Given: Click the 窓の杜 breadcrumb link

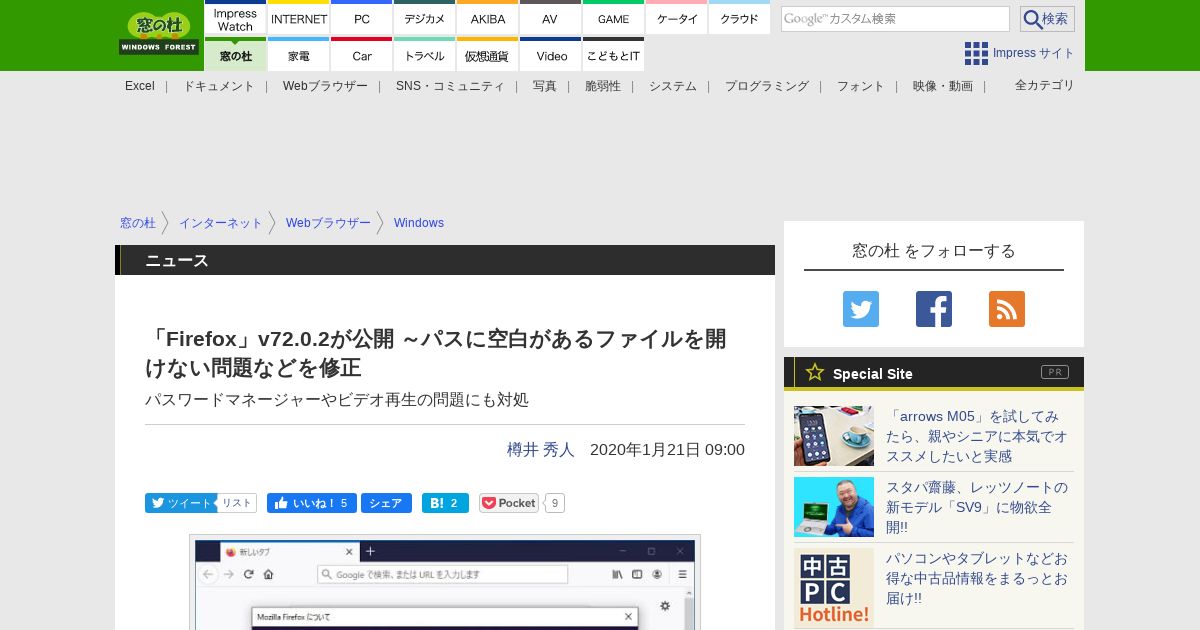Looking at the screenshot, I should pyautogui.click(x=138, y=223).
